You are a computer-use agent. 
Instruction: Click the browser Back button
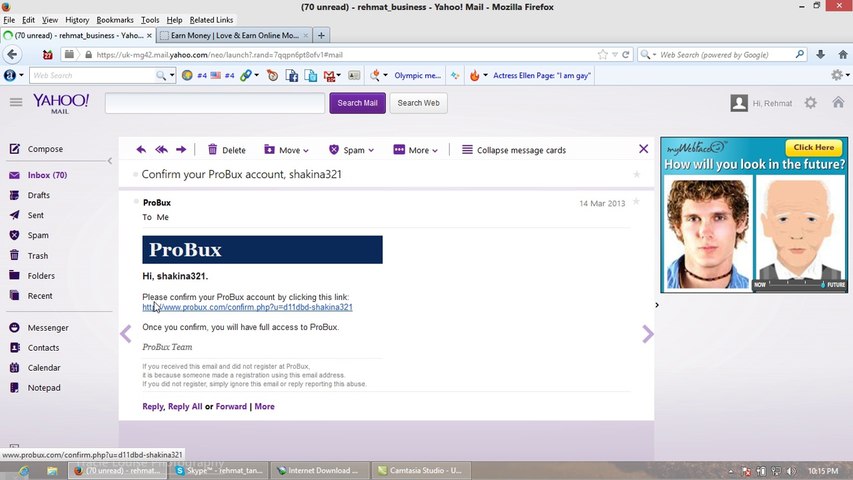(x=13, y=54)
